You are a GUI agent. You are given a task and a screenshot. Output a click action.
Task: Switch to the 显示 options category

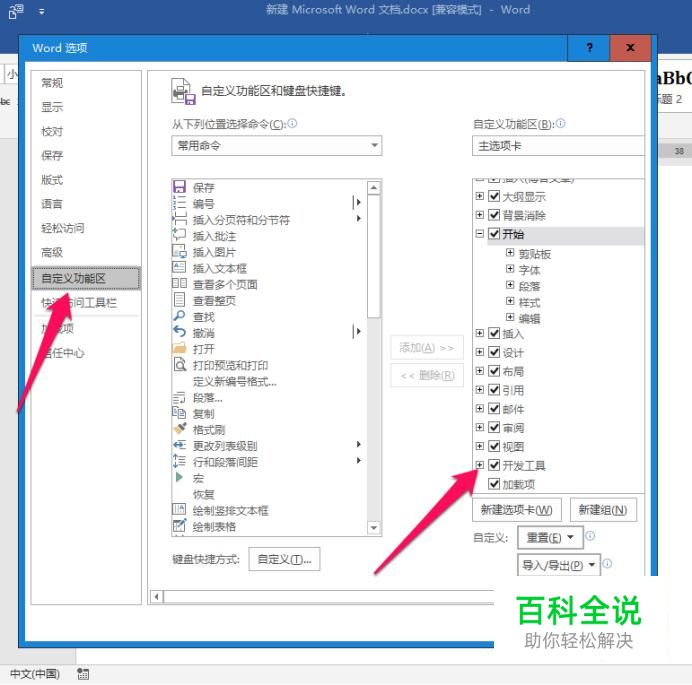pyautogui.click(x=52, y=107)
